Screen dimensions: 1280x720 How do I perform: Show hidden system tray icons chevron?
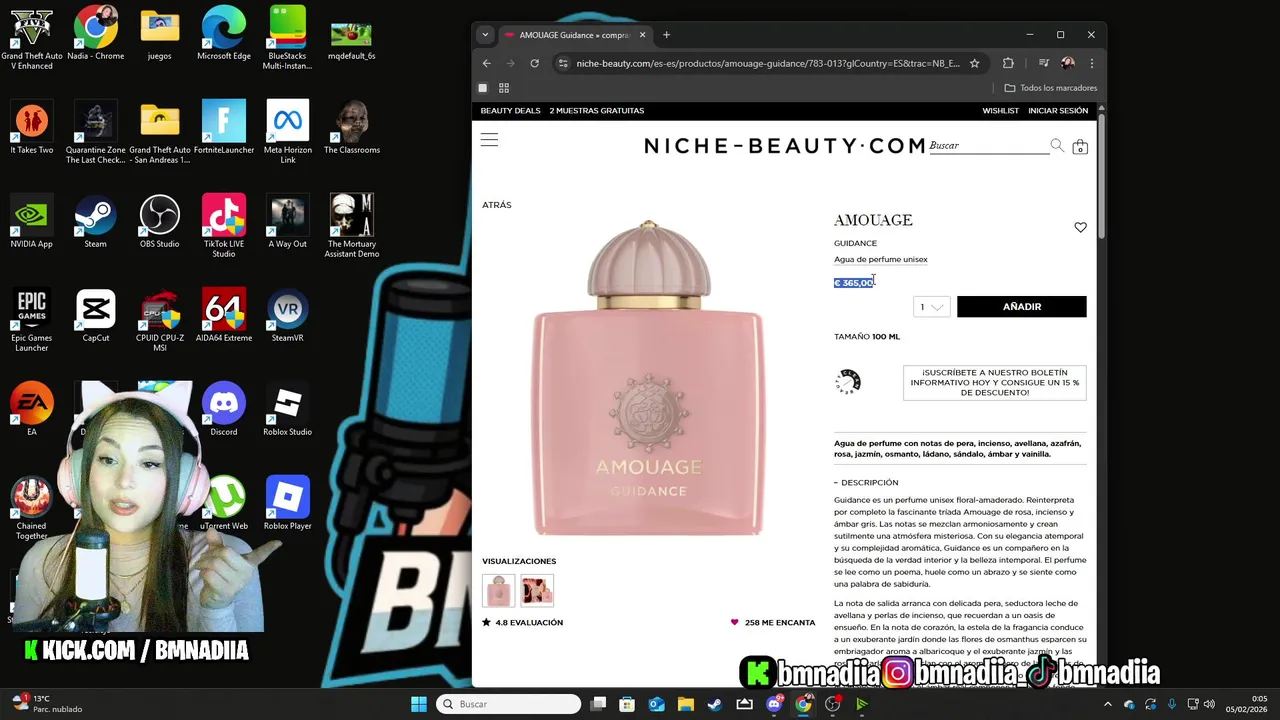(1107, 704)
